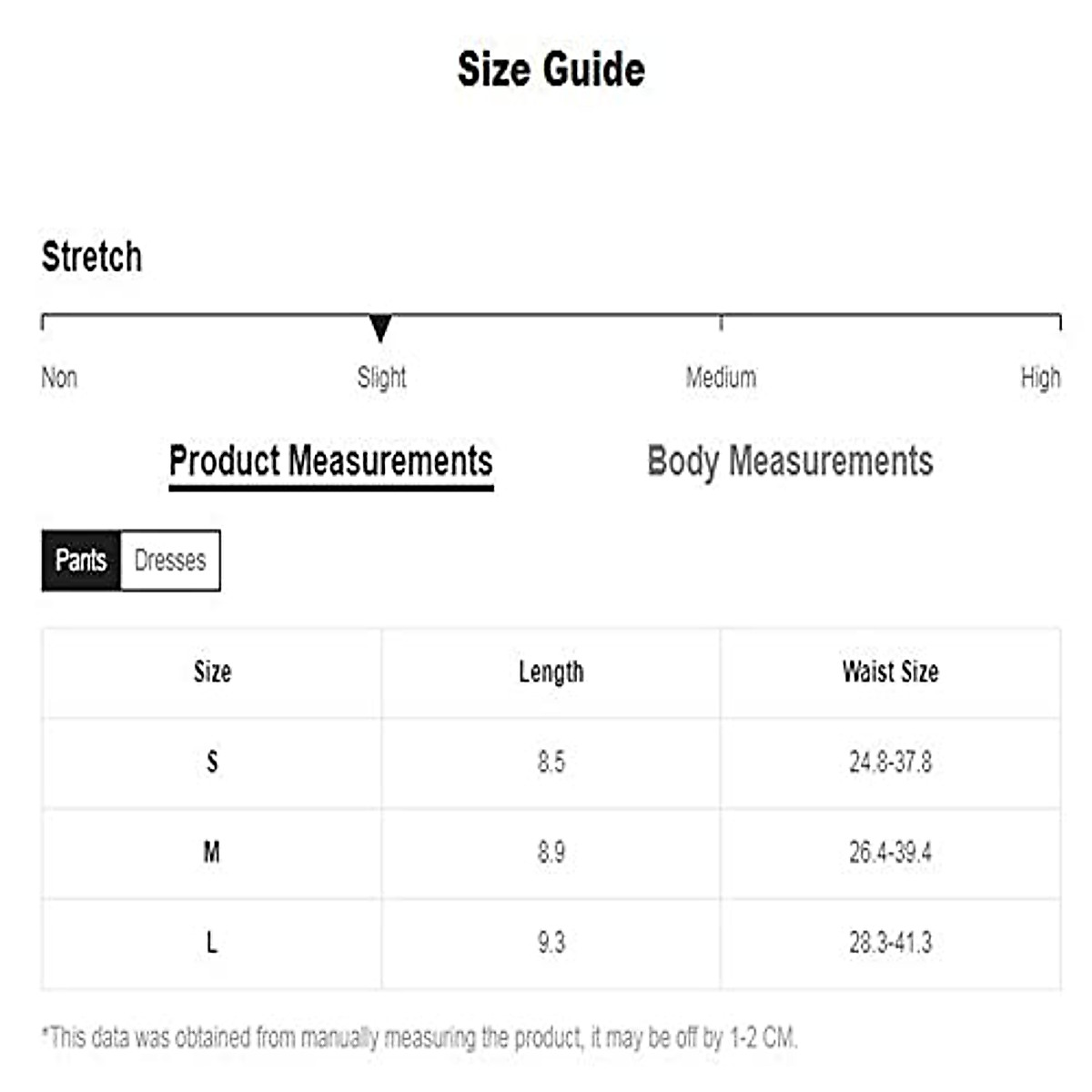The height and width of the screenshot is (1092, 1092).
Task: Click the manual measurement disclaimer footnote
Action: click(x=420, y=1037)
